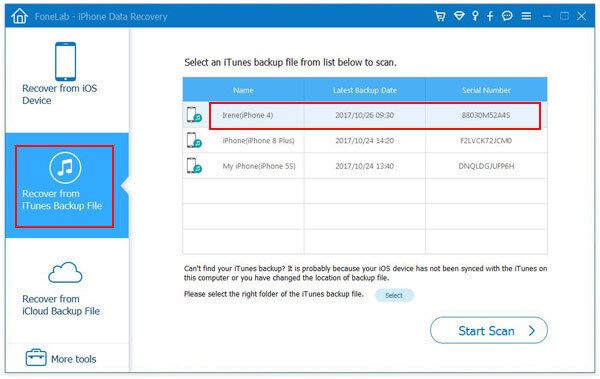This screenshot has height=379, width=600.
Task: Click the music note iTunes icon
Action: point(65,168)
